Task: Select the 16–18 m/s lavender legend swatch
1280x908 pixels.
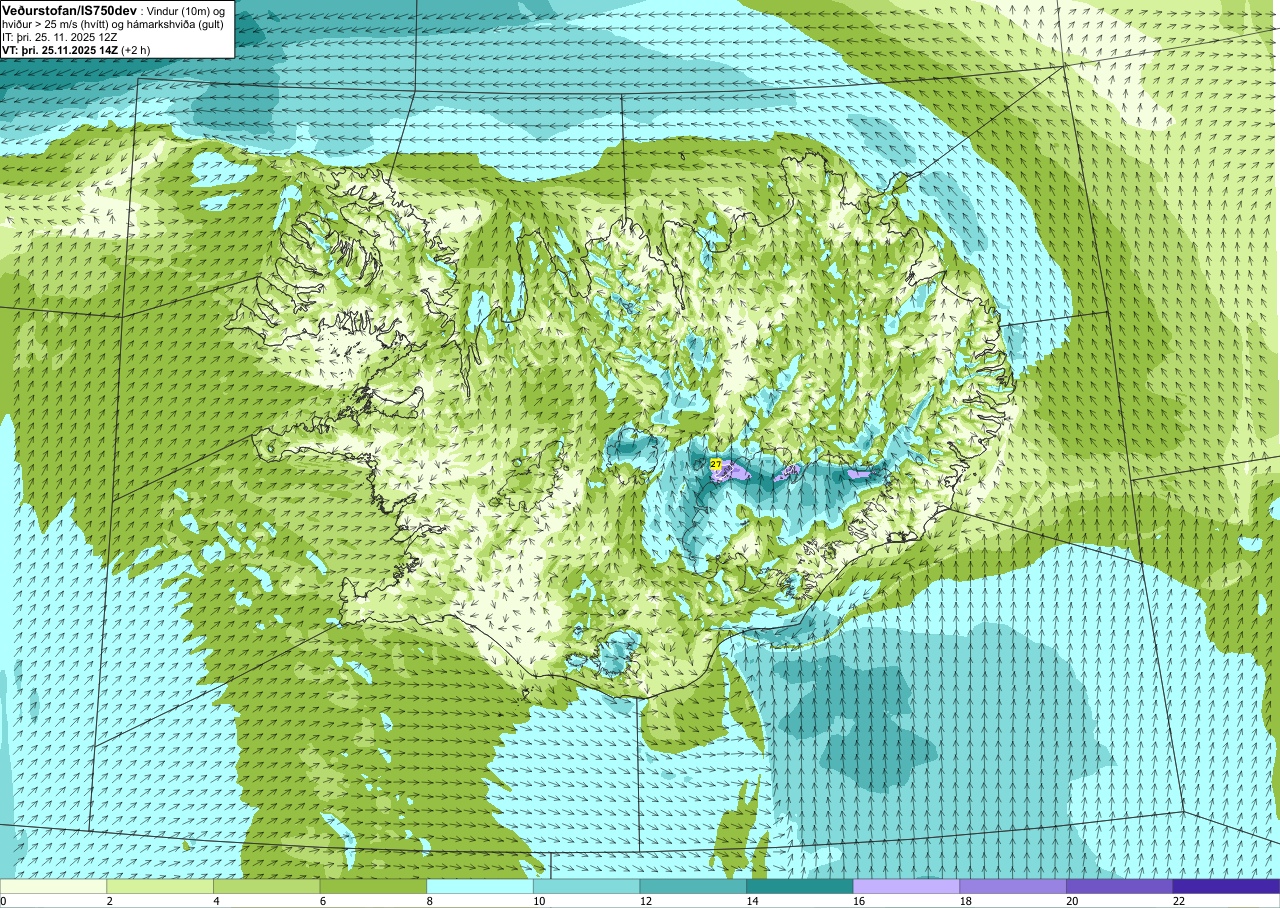Action: click(906, 886)
